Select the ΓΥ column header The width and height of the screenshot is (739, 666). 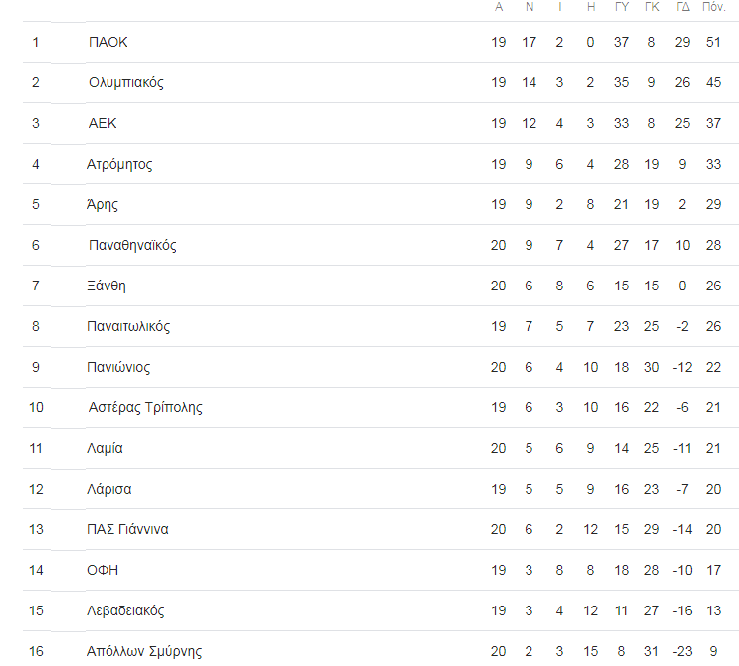pyautogui.click(x=621, y=7)
